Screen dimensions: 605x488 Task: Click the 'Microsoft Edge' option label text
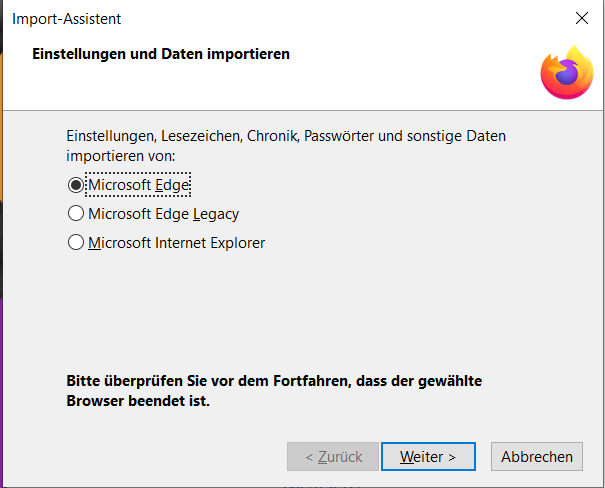pyautogui.click(x=138, y=185)
